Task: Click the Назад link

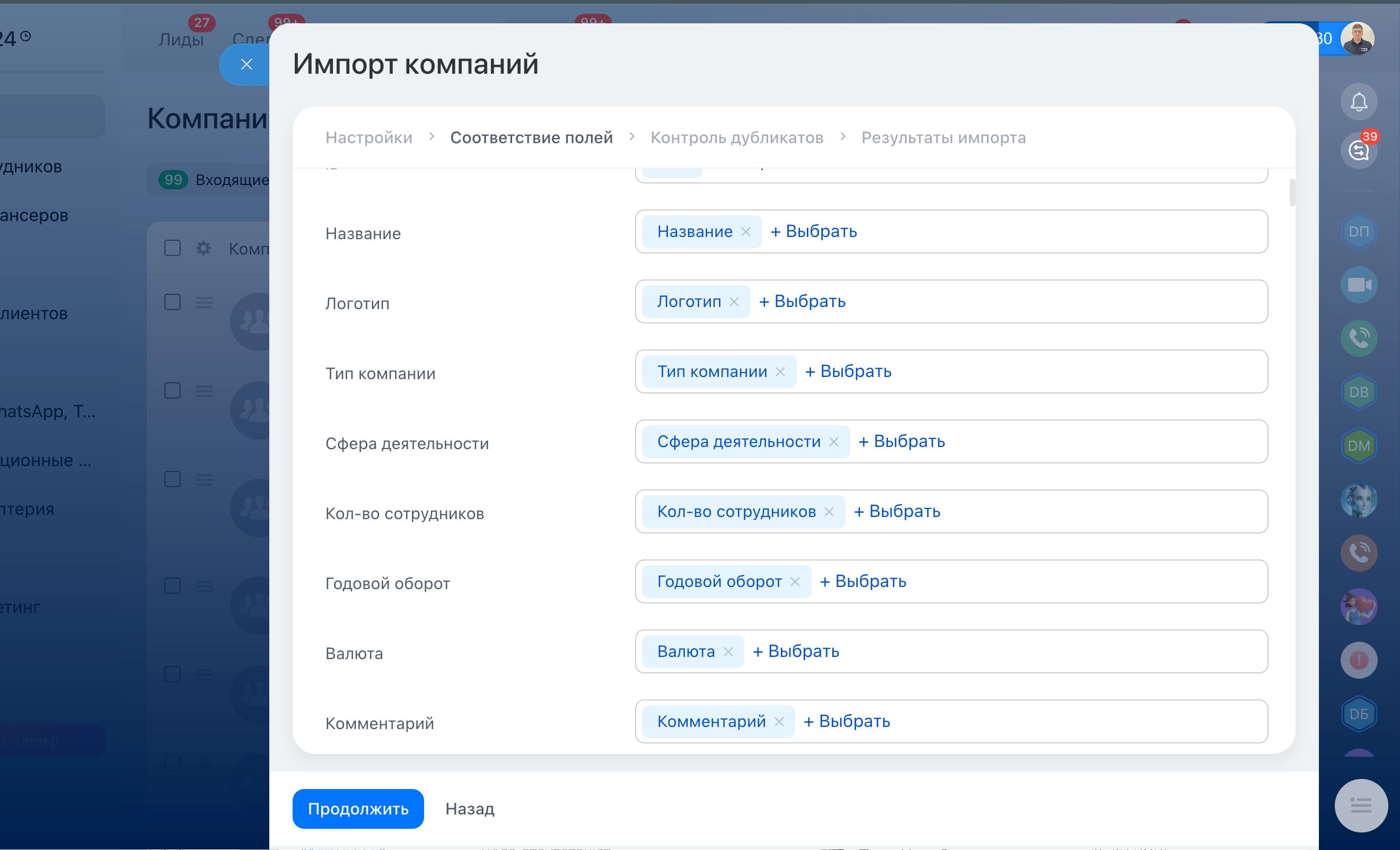Action: tap(470, 809)
